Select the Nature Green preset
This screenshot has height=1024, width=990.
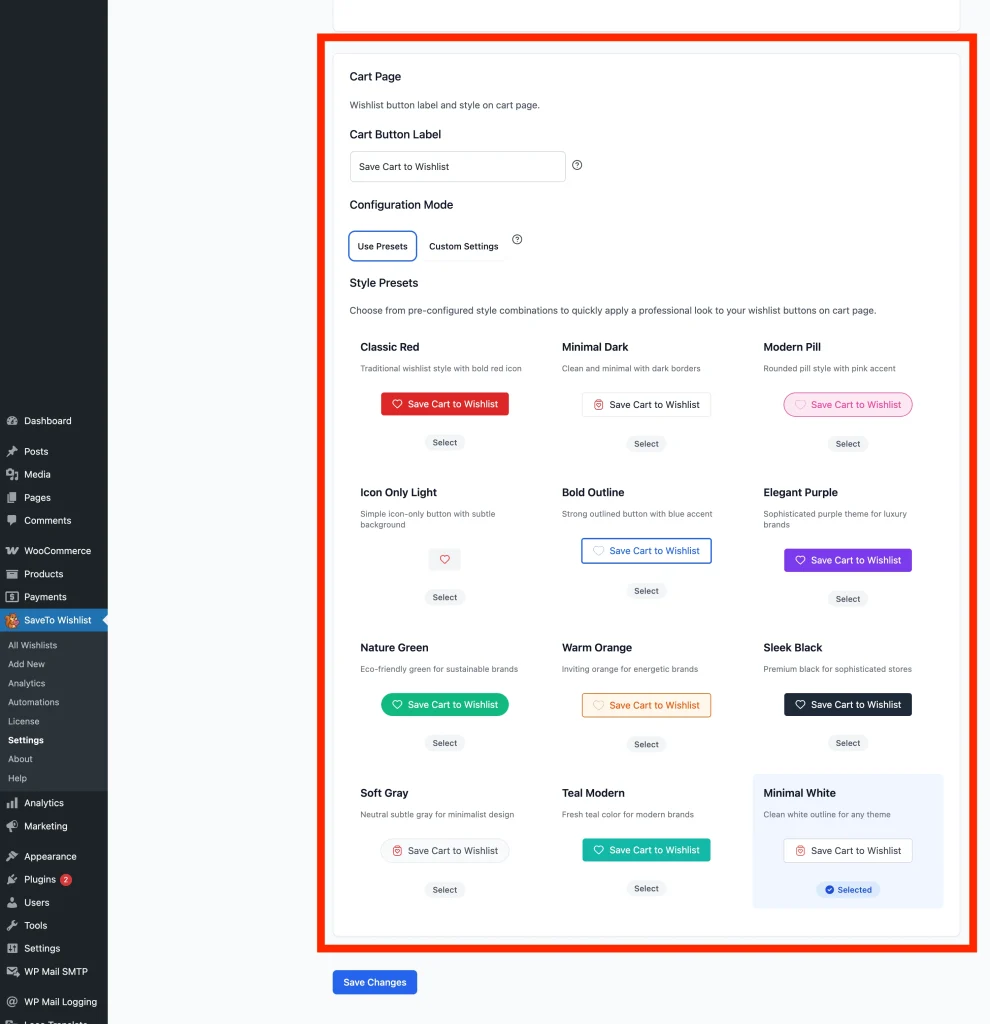[445, 743]
